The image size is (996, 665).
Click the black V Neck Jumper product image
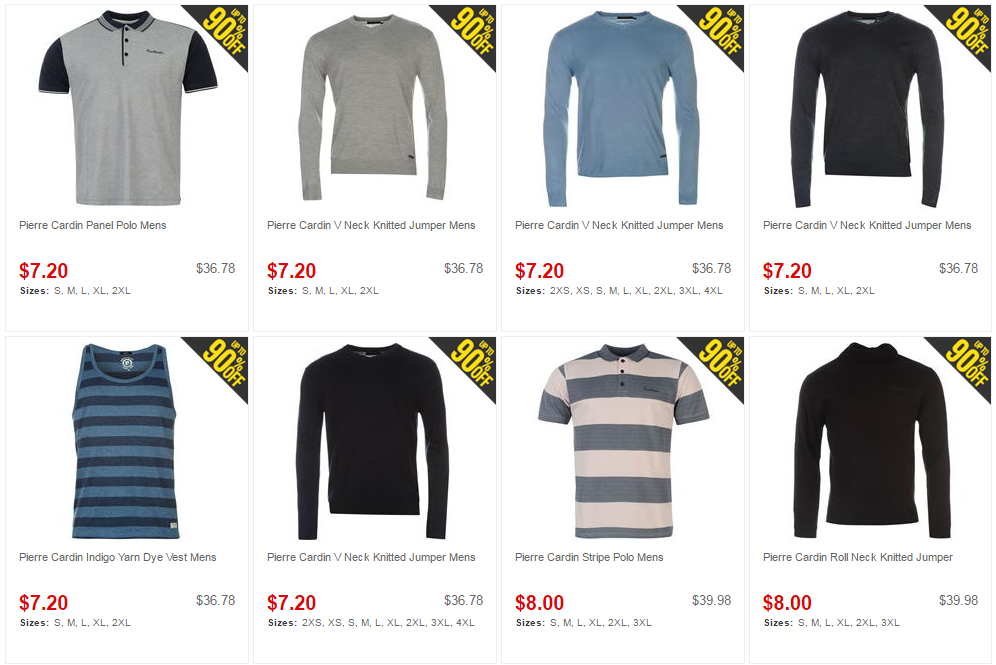coord(373,441)
